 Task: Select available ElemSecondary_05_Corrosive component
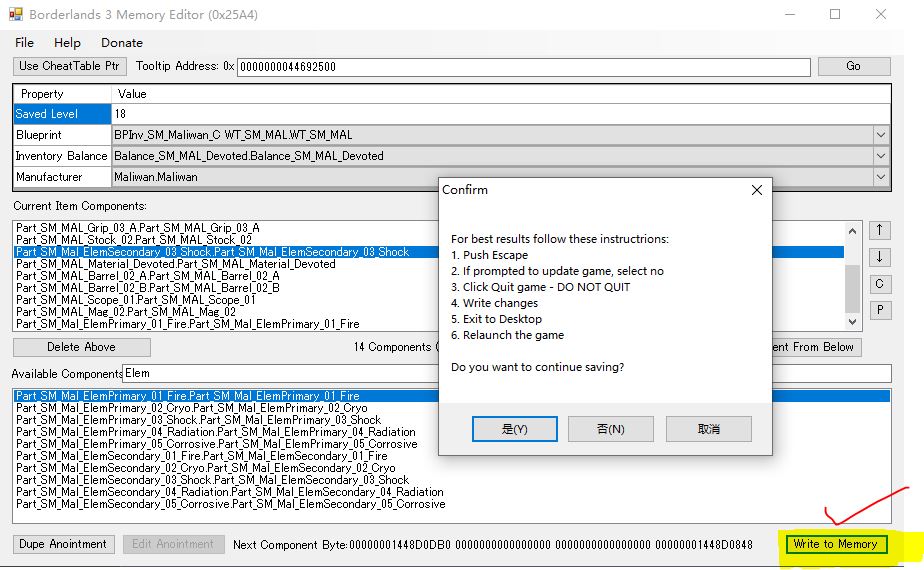click(230, 504)
